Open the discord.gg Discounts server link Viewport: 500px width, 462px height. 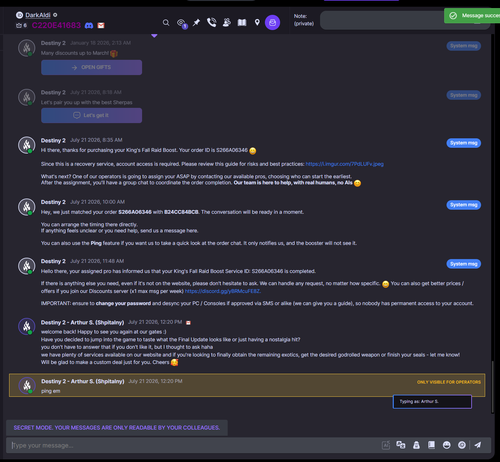(223, 291)
